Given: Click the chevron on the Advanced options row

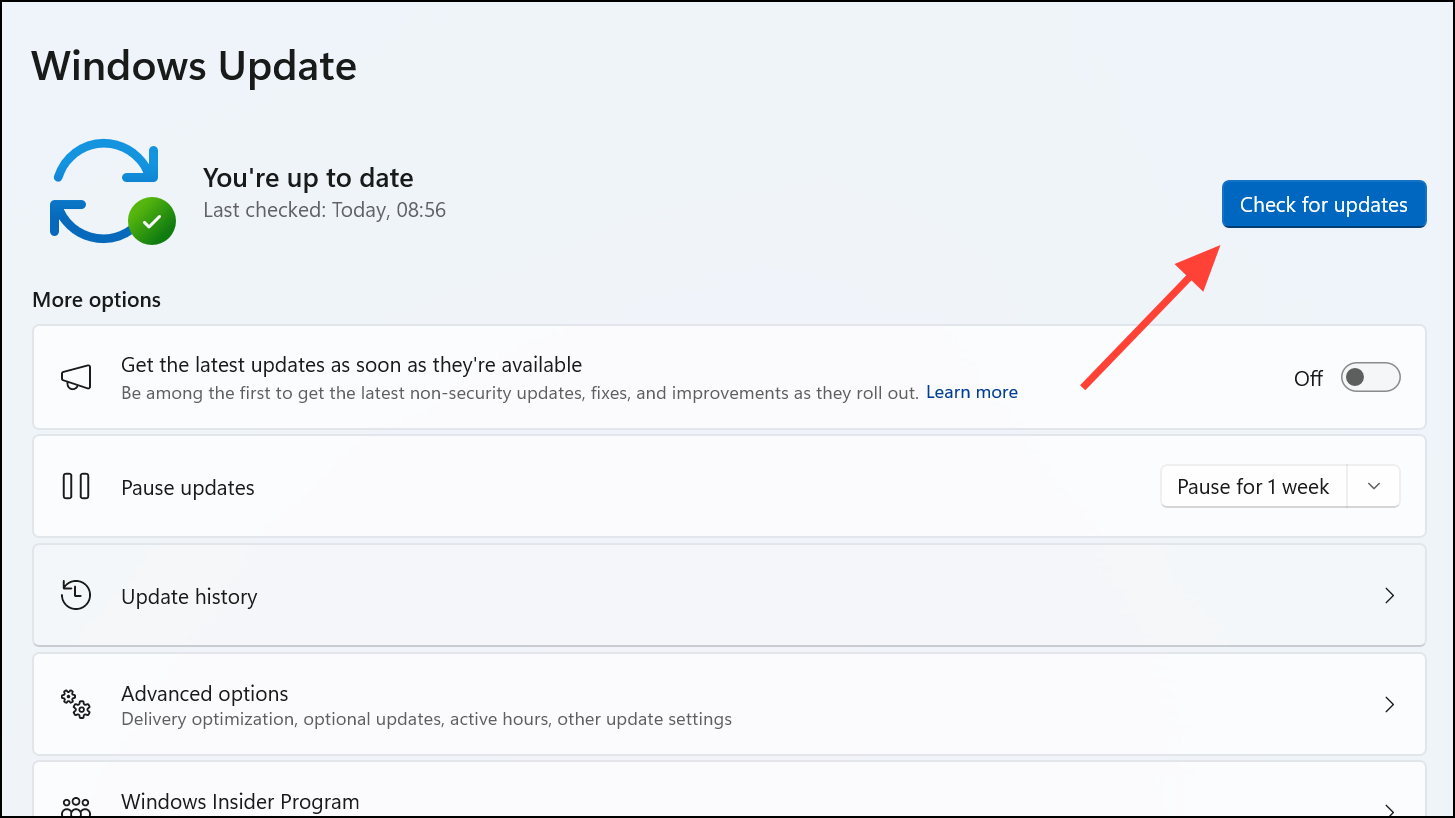Looking at the screenshot, I should (1389, 704).
